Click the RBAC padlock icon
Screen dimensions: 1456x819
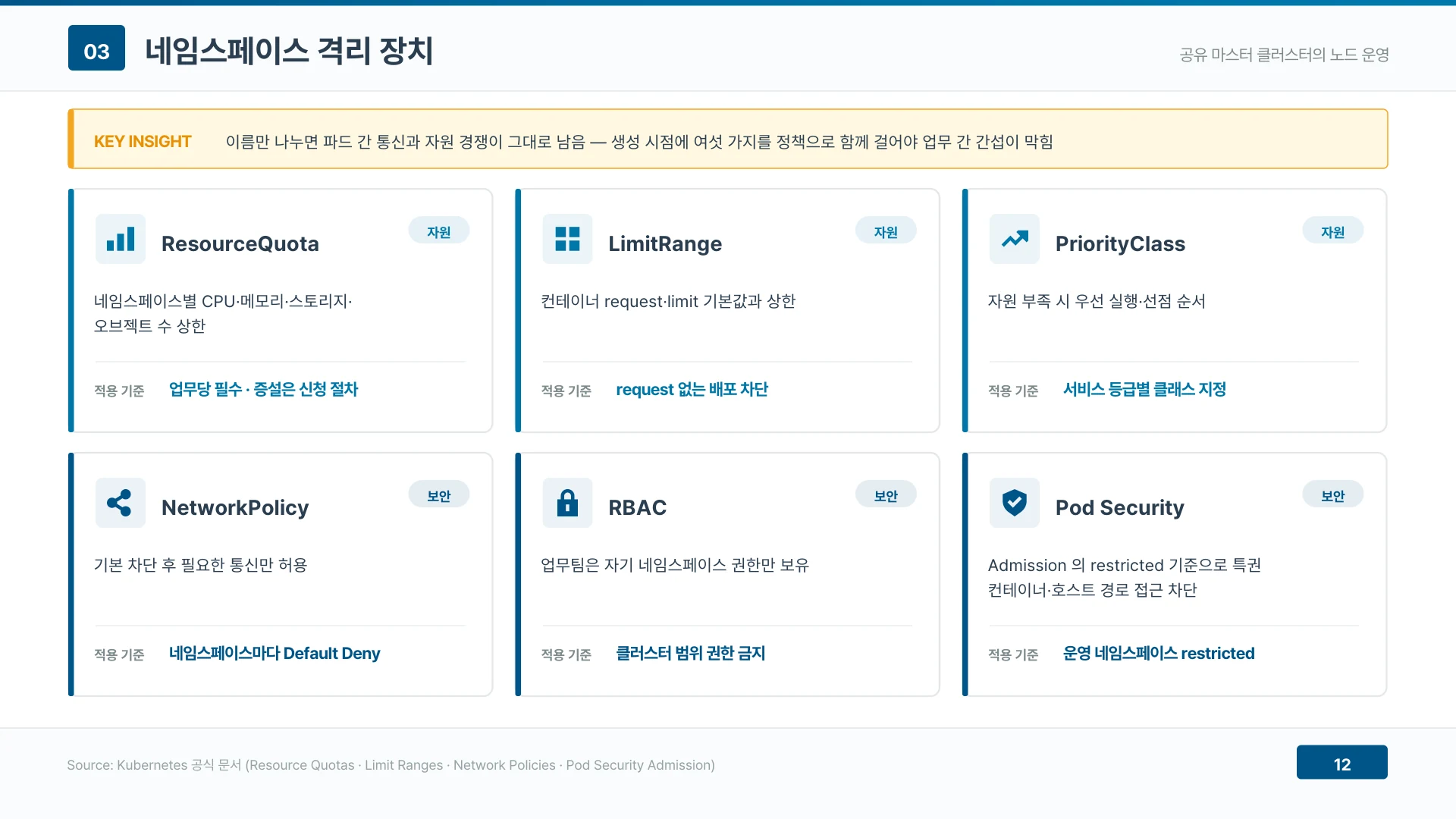tap(567, 503)
